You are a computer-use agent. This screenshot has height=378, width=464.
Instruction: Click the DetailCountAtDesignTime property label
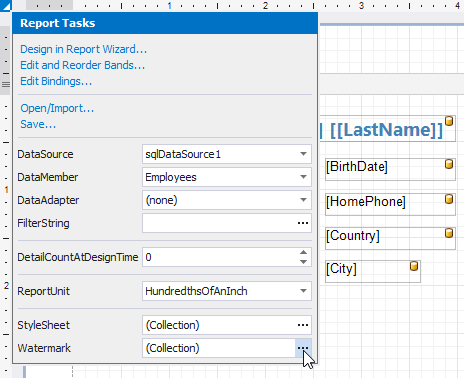point(78,257)
